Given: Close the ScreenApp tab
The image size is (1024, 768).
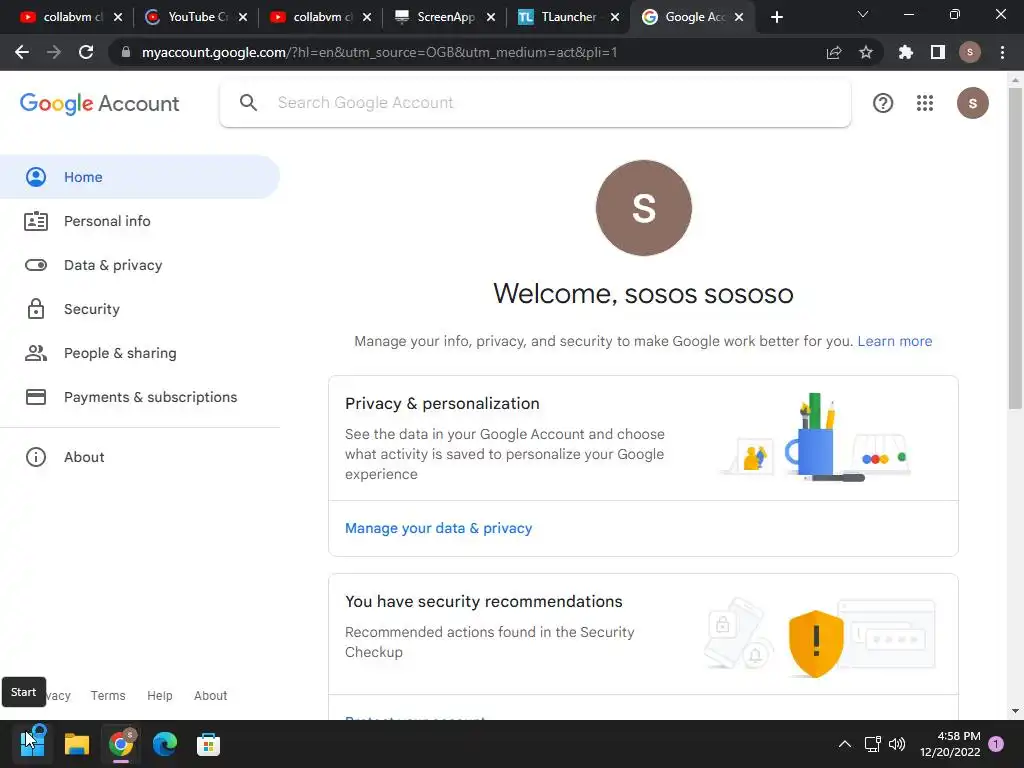Looking at the screenshot, I should [x=491, y=17].
